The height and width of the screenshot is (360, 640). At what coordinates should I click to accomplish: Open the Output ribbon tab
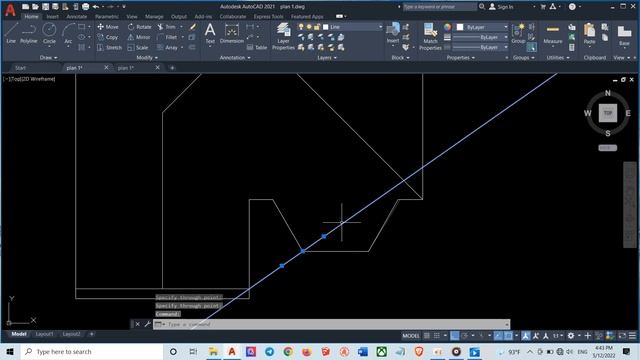(x=178, y=17)
